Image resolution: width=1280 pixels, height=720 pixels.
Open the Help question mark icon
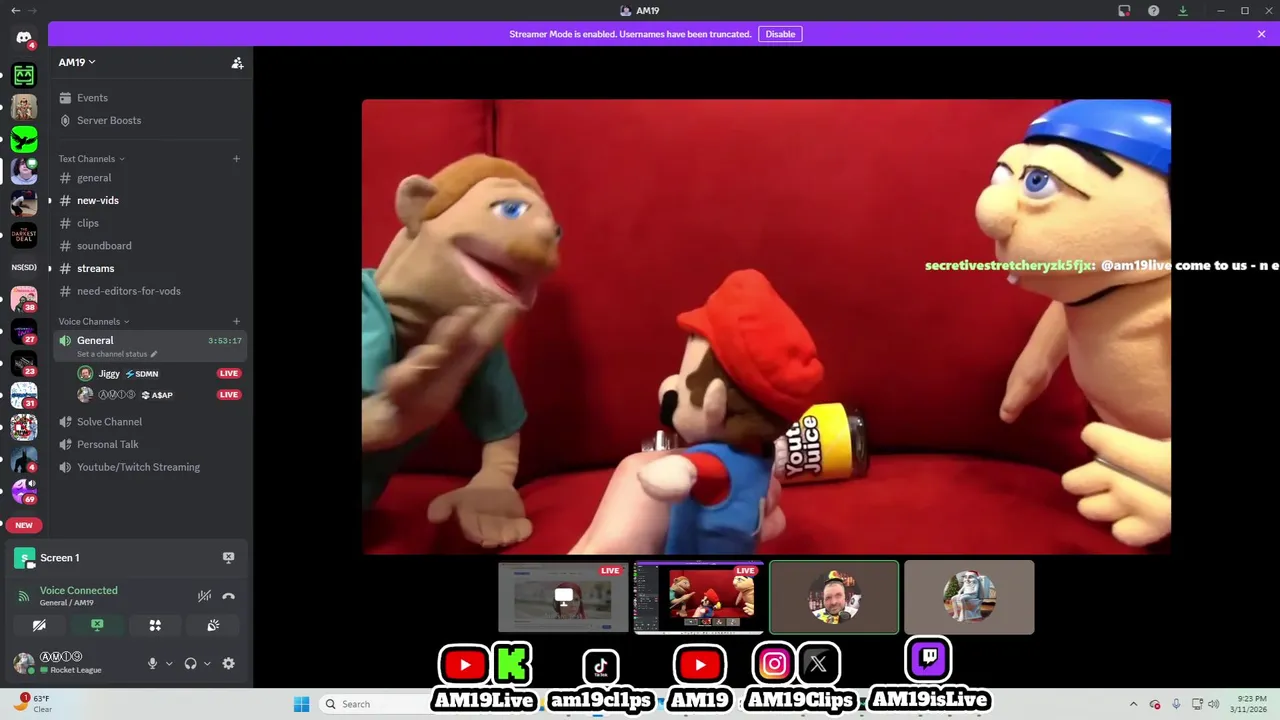1154,11
